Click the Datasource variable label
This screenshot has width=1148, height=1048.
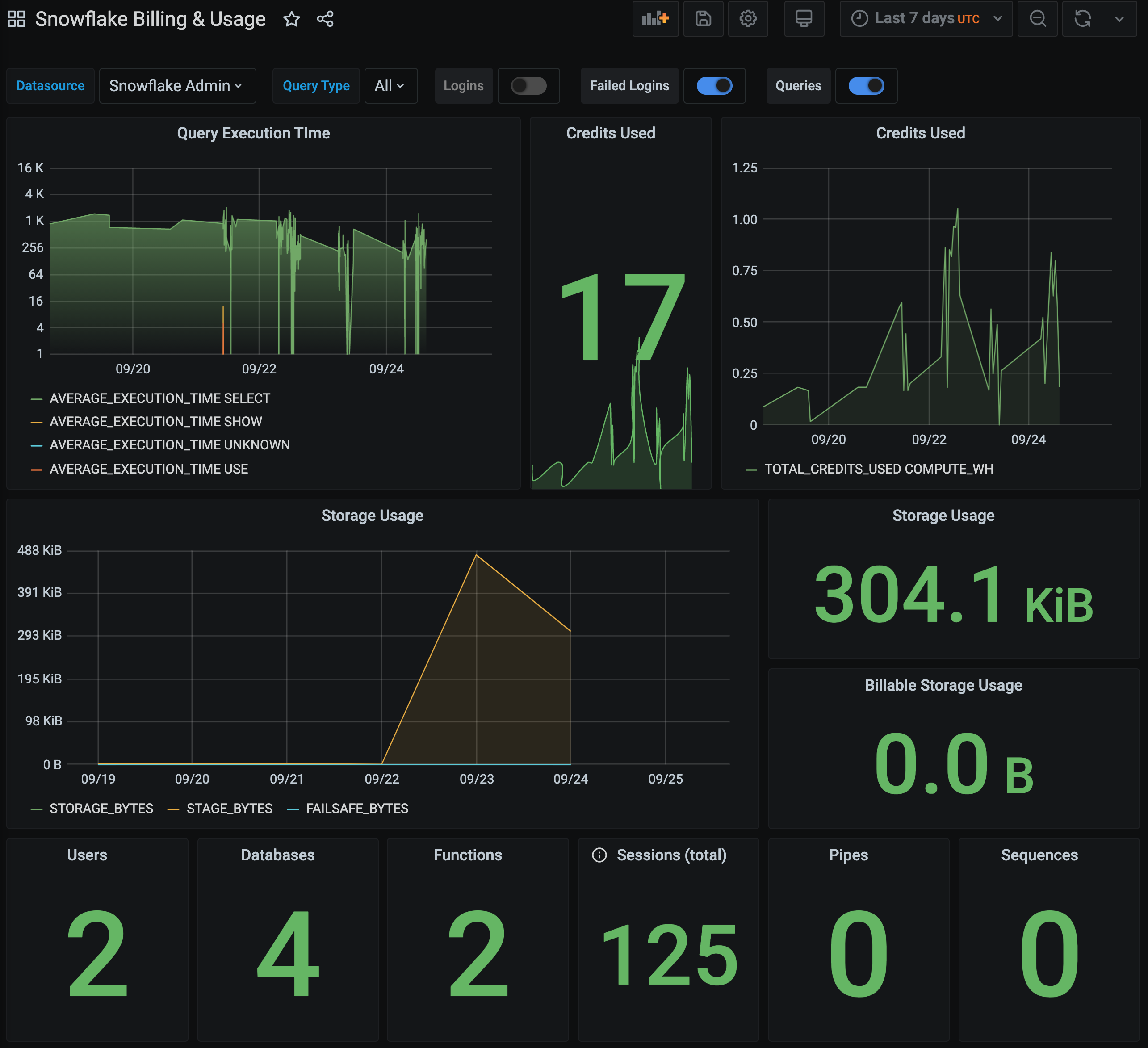[50, 86]
